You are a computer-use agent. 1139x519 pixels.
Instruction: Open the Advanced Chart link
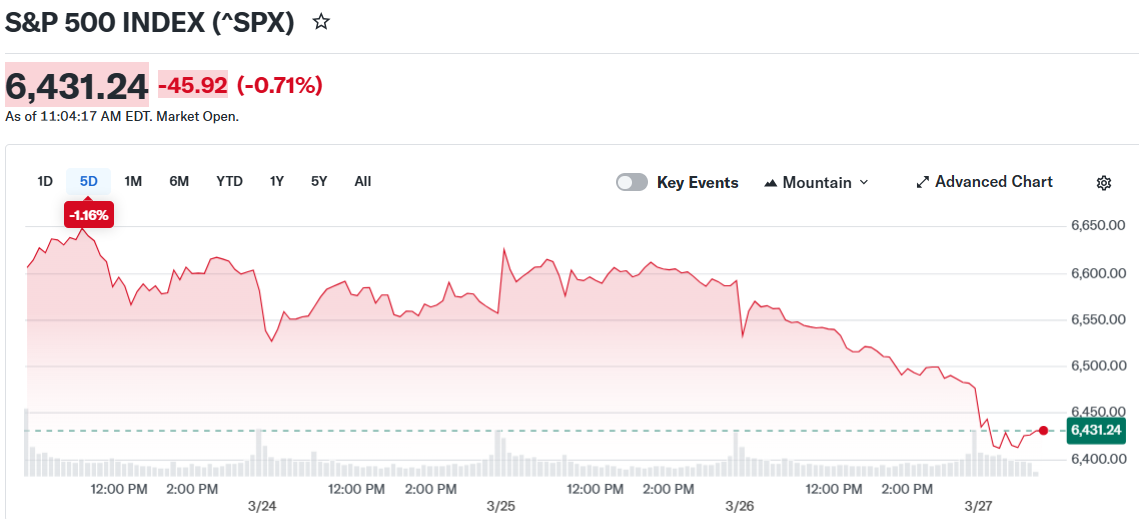tap(993, 181)
